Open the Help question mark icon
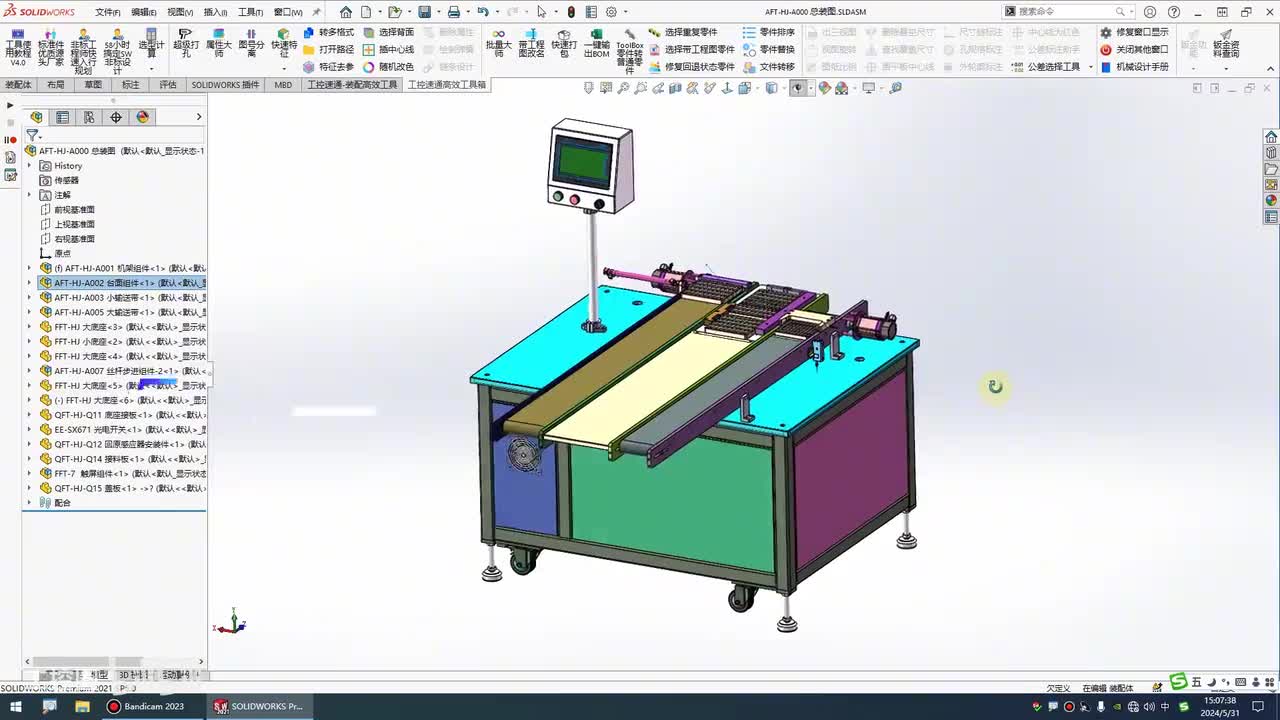Screen dimensions: 1280x720 (1176, 12)
